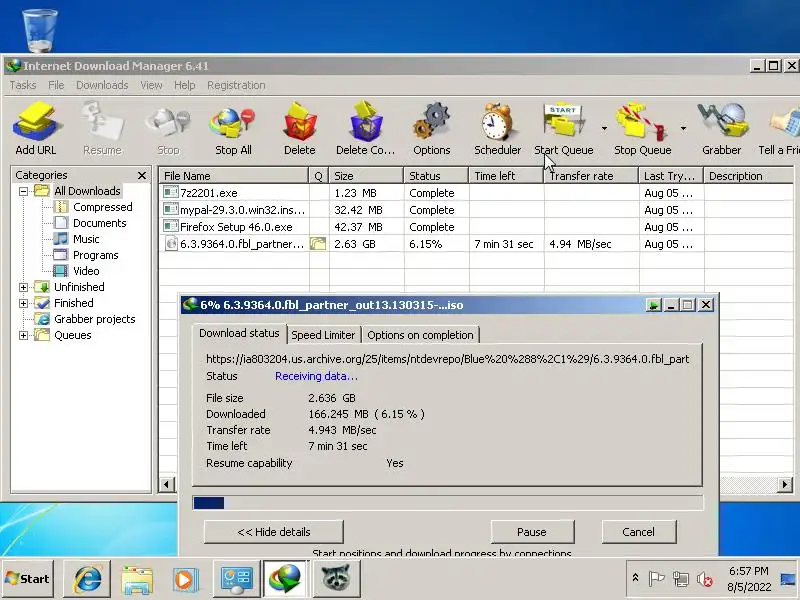The image size is (800, 600).
Task: Open the Windows Start menu
Action: click(28, 579)
